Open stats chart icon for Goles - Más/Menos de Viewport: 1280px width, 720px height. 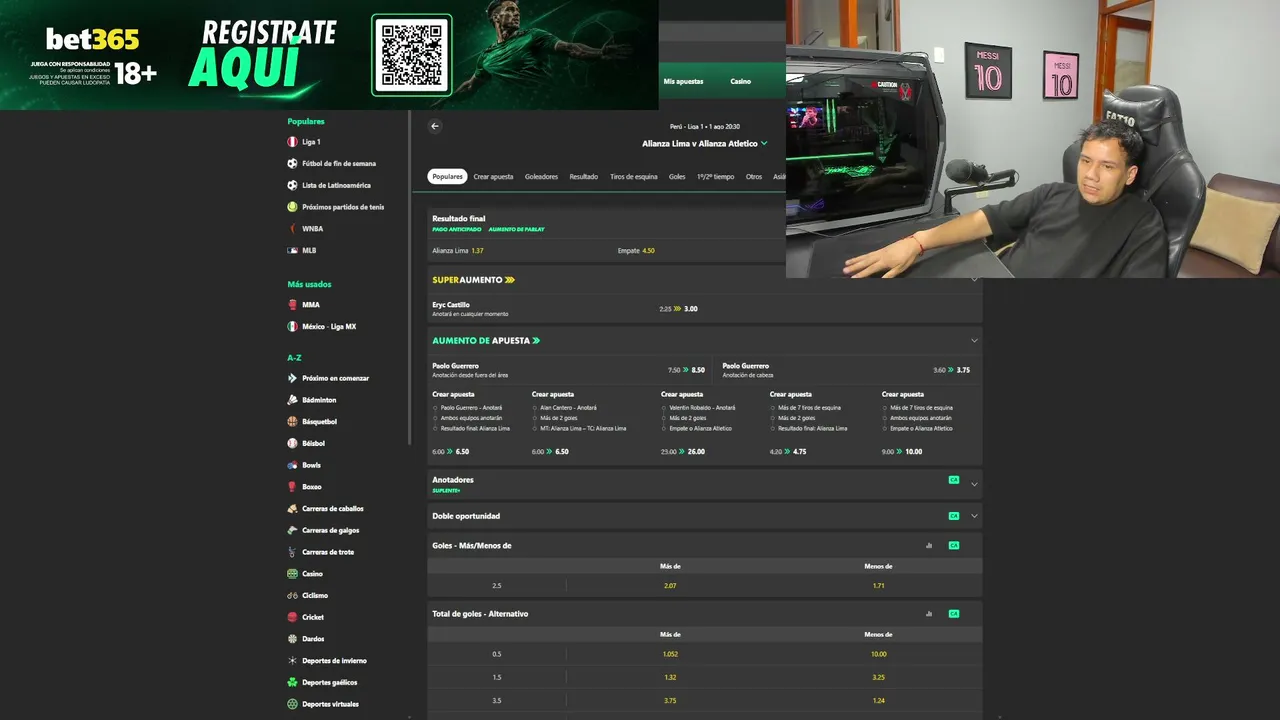(929, 546)
